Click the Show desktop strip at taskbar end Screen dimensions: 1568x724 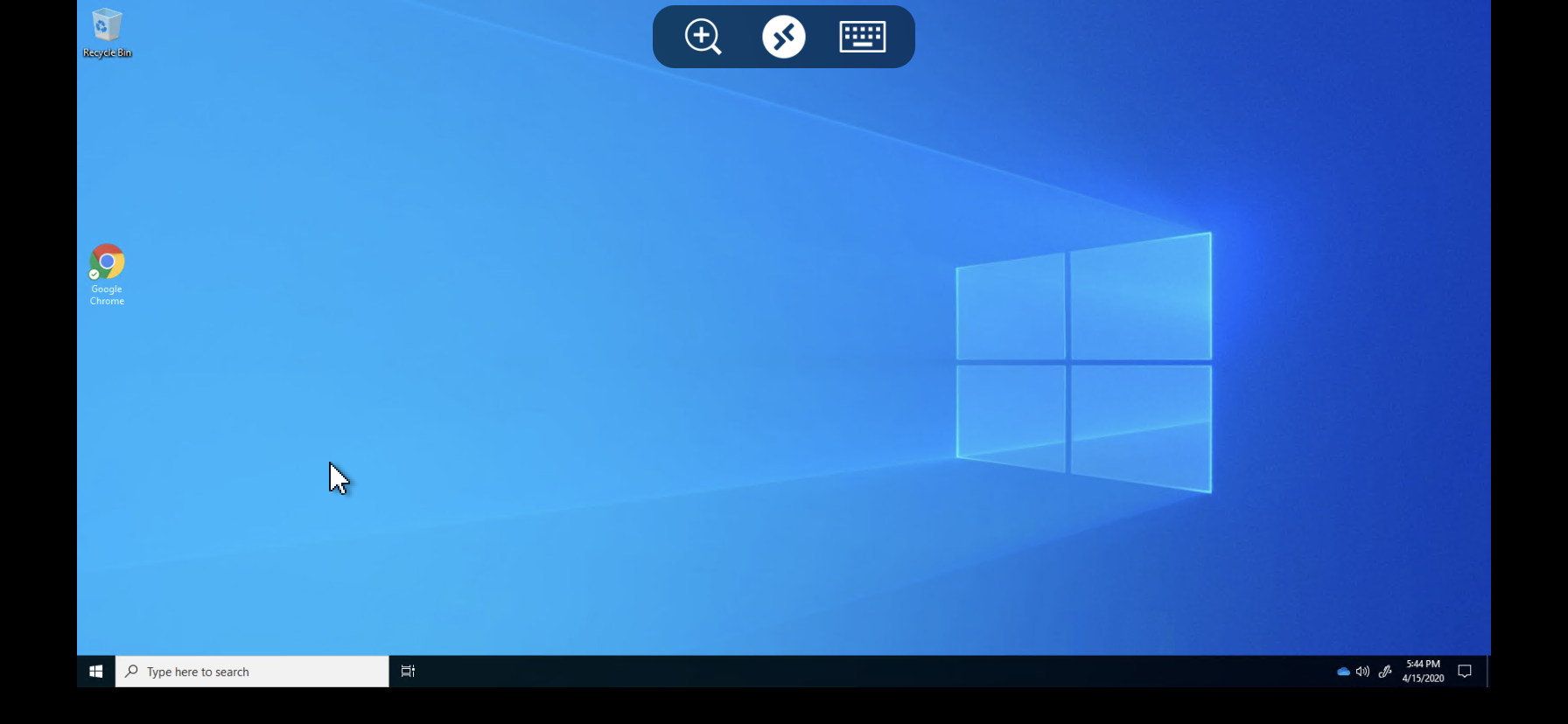pyautogui.click(x=1488, y=672)
